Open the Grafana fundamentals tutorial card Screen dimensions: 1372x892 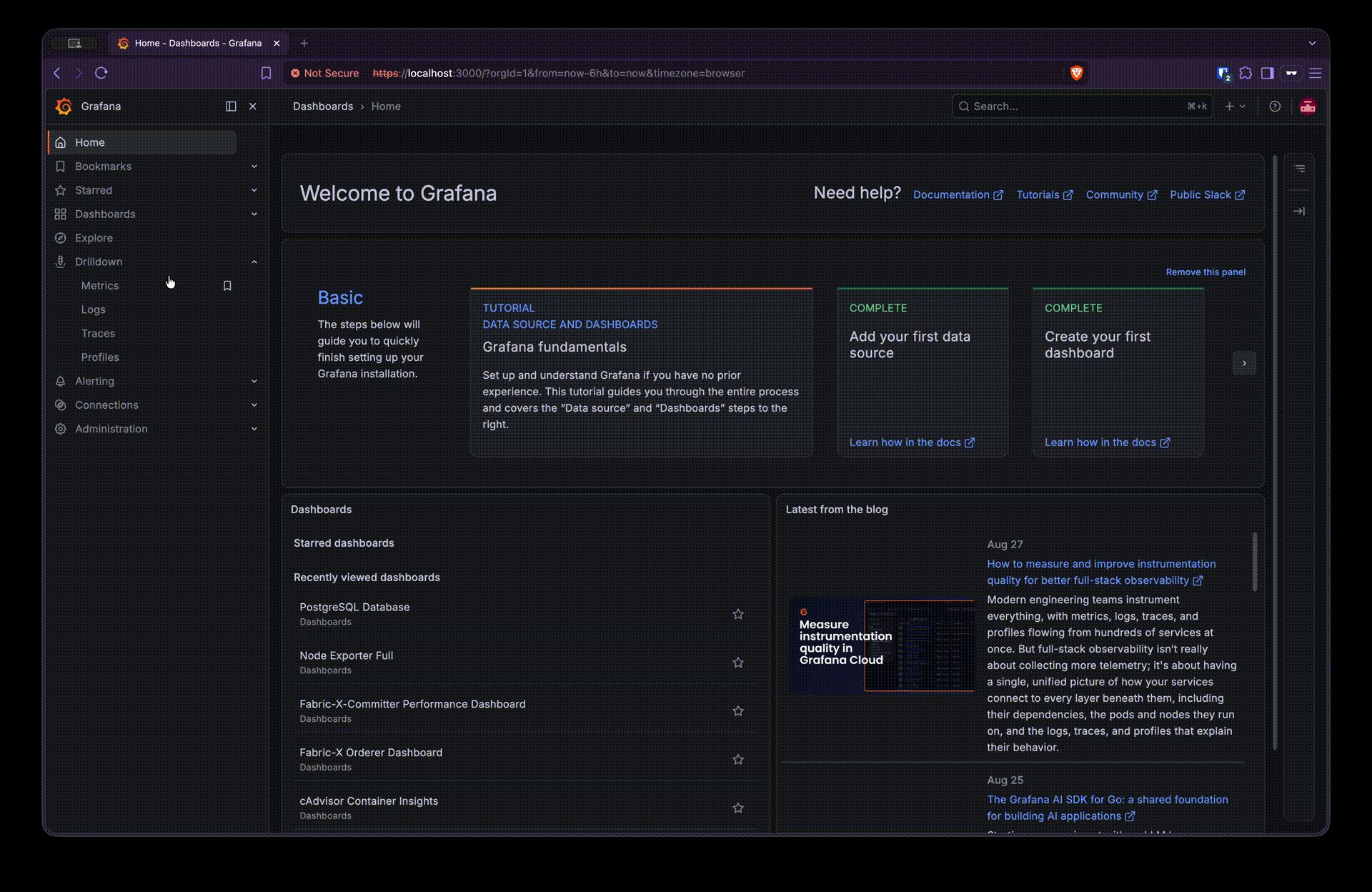[x=642, y=372]
